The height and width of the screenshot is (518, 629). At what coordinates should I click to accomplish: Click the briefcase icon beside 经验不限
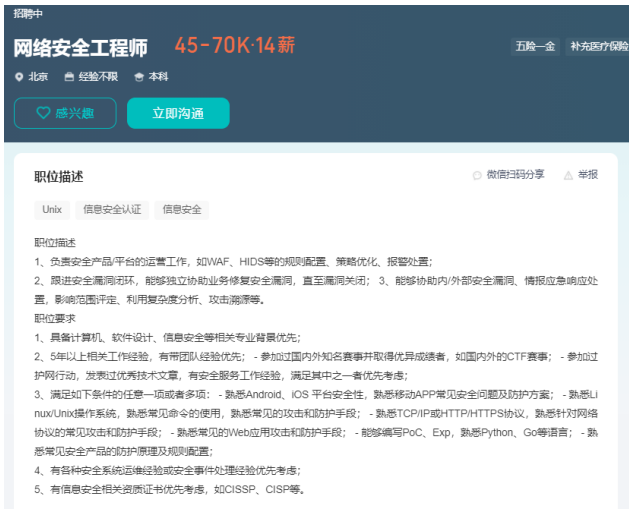click(x=69, y=77)
